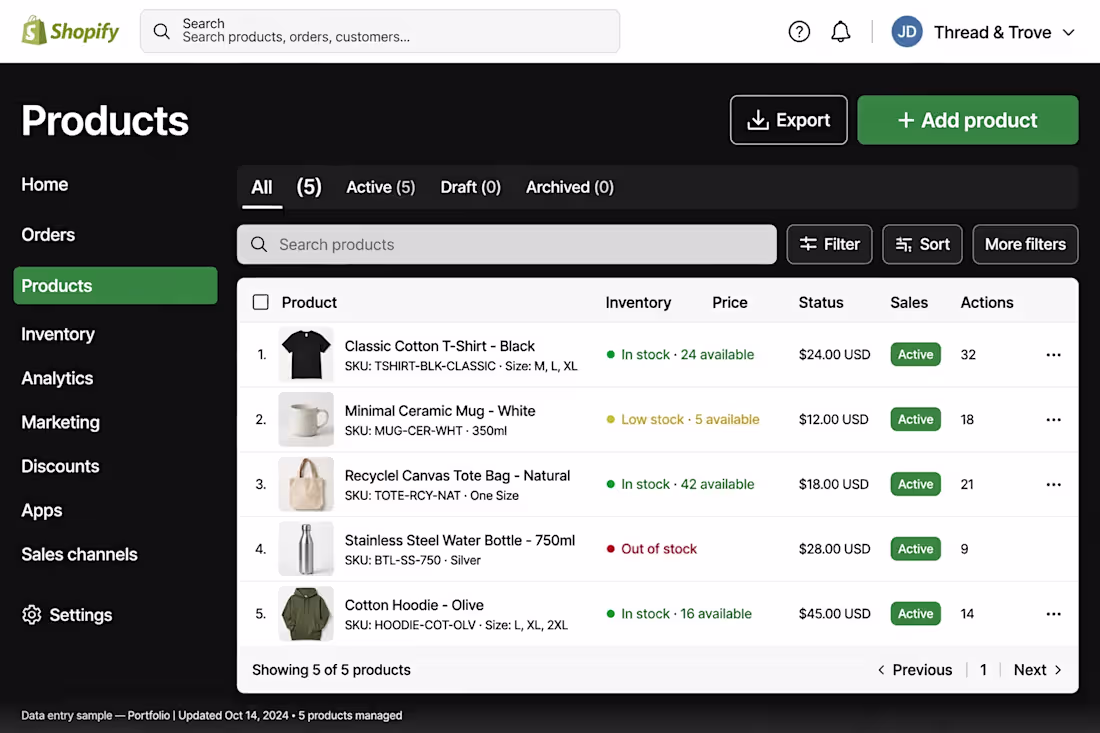Viewport: 1100px width, 733px height.
Task: Open actions menu for Minimal Ceramic Mug
Action: [x=1053, y=419]
